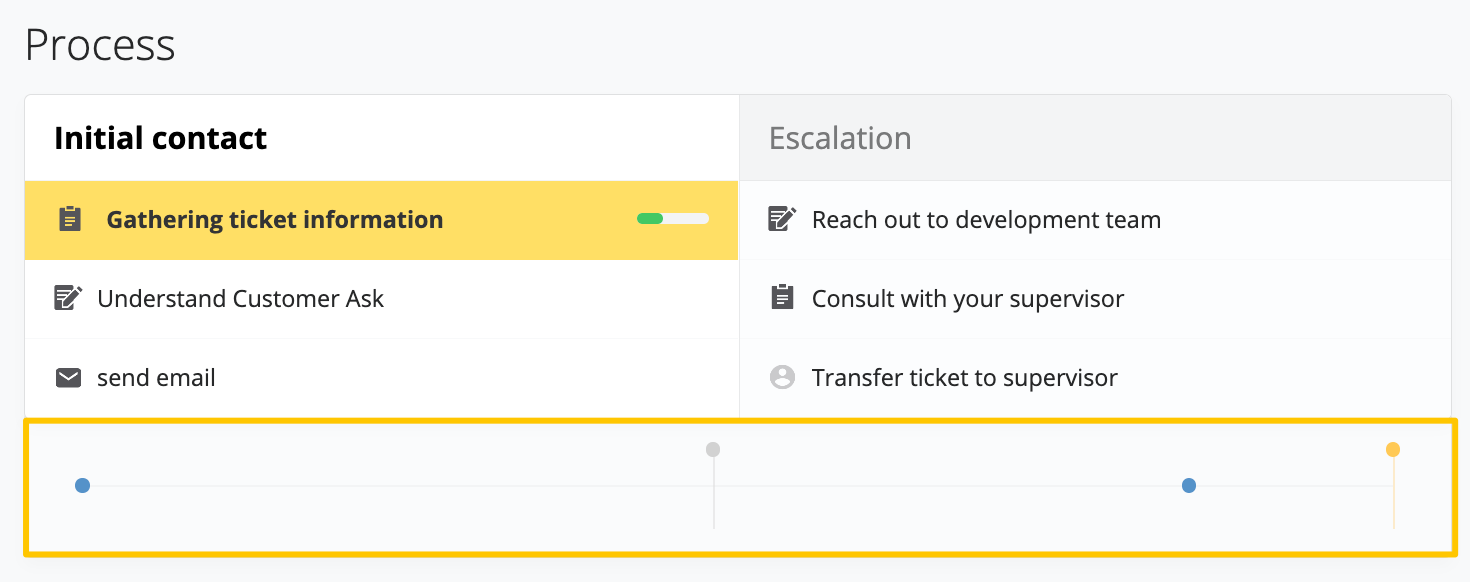Select Consult with your supervisor step
This screenshot has width=1470, height=582.
pos(1095,299)
